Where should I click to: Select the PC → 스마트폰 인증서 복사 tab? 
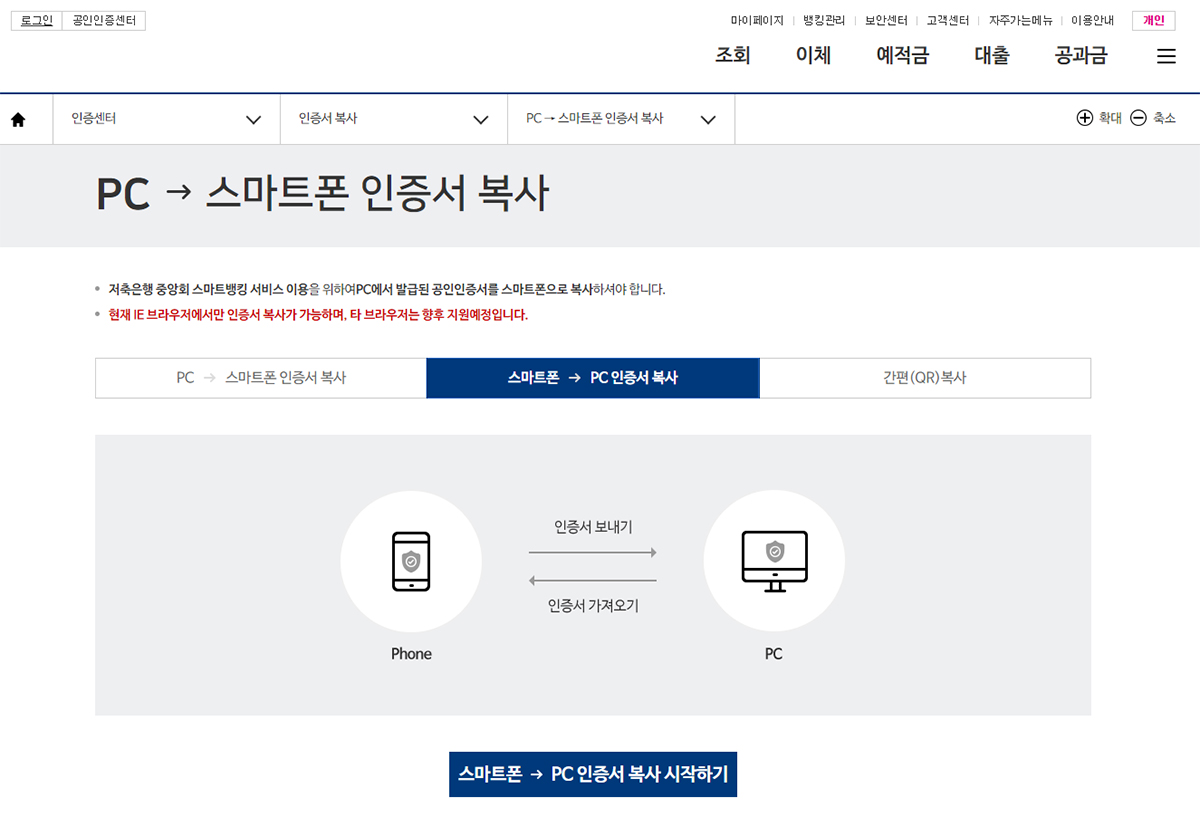tap(260, 378)
